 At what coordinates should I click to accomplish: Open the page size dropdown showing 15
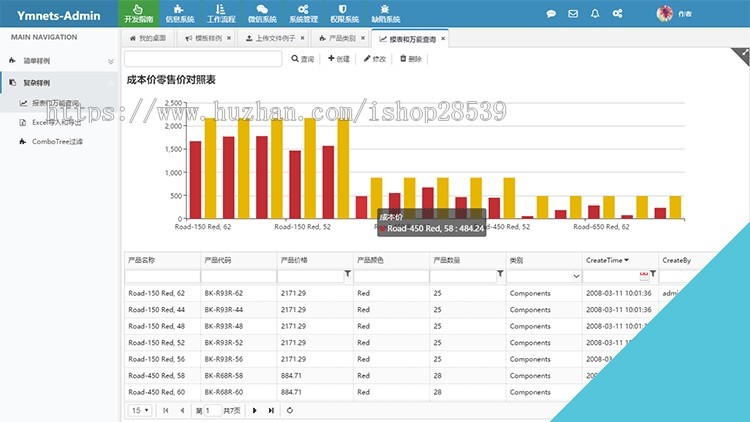(x=140, y=411)
